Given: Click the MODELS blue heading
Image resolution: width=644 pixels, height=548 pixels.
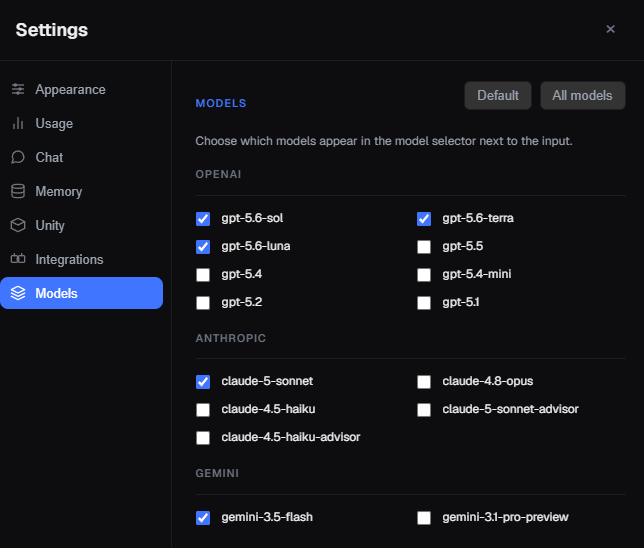Looking at the screenshot, I should 221,103.
